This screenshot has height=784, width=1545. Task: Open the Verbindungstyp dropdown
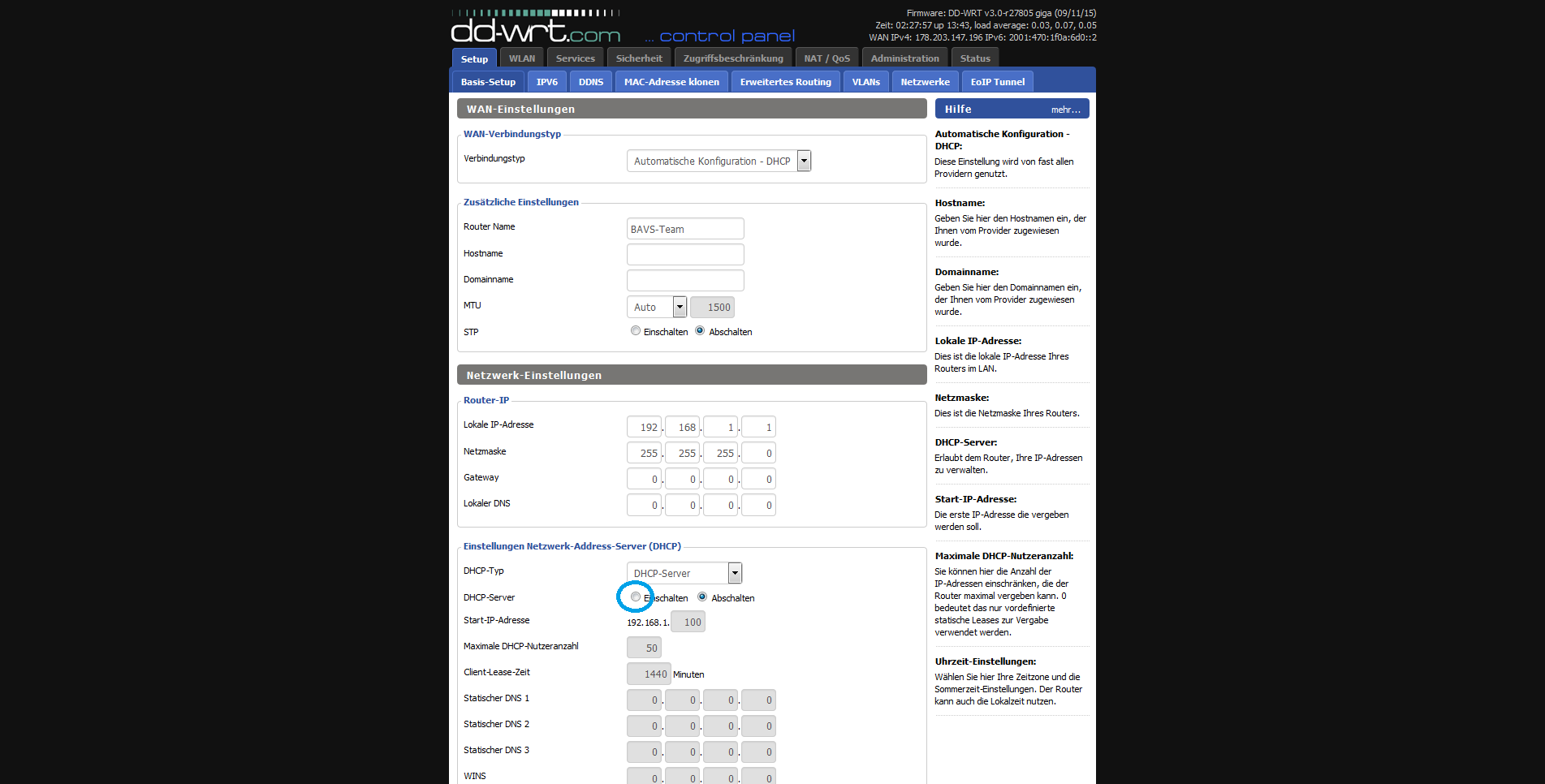(x=719, y=161)
